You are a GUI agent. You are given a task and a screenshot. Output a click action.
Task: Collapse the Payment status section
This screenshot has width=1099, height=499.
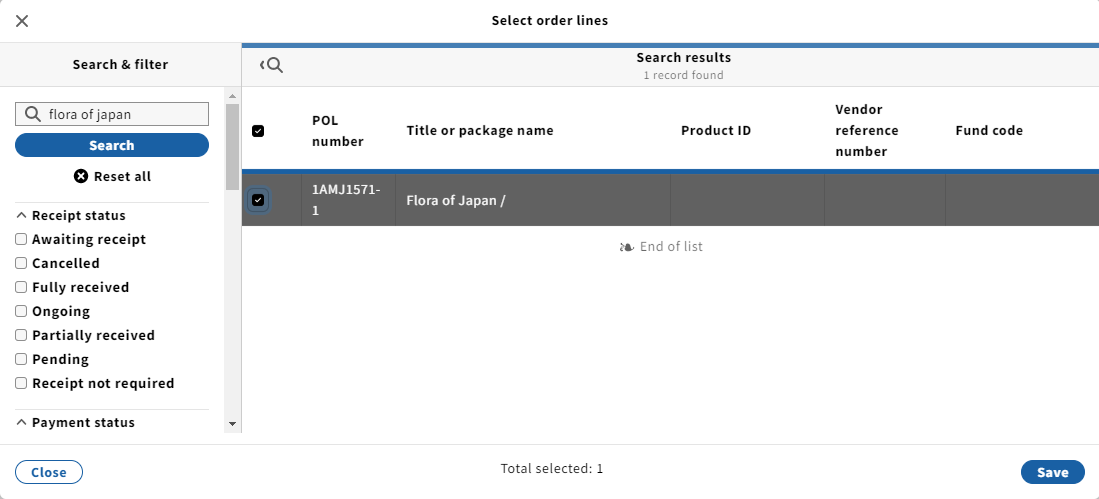tap(75, 423)
